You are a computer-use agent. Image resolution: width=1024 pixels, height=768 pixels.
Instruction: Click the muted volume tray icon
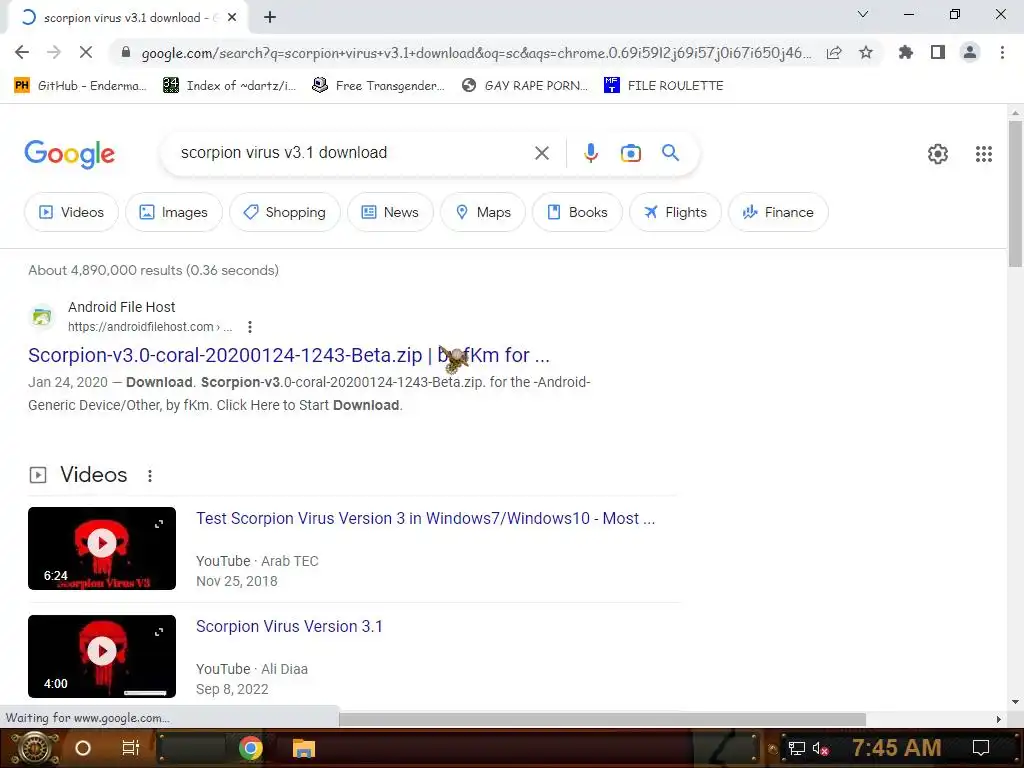[x=821, y=748]
